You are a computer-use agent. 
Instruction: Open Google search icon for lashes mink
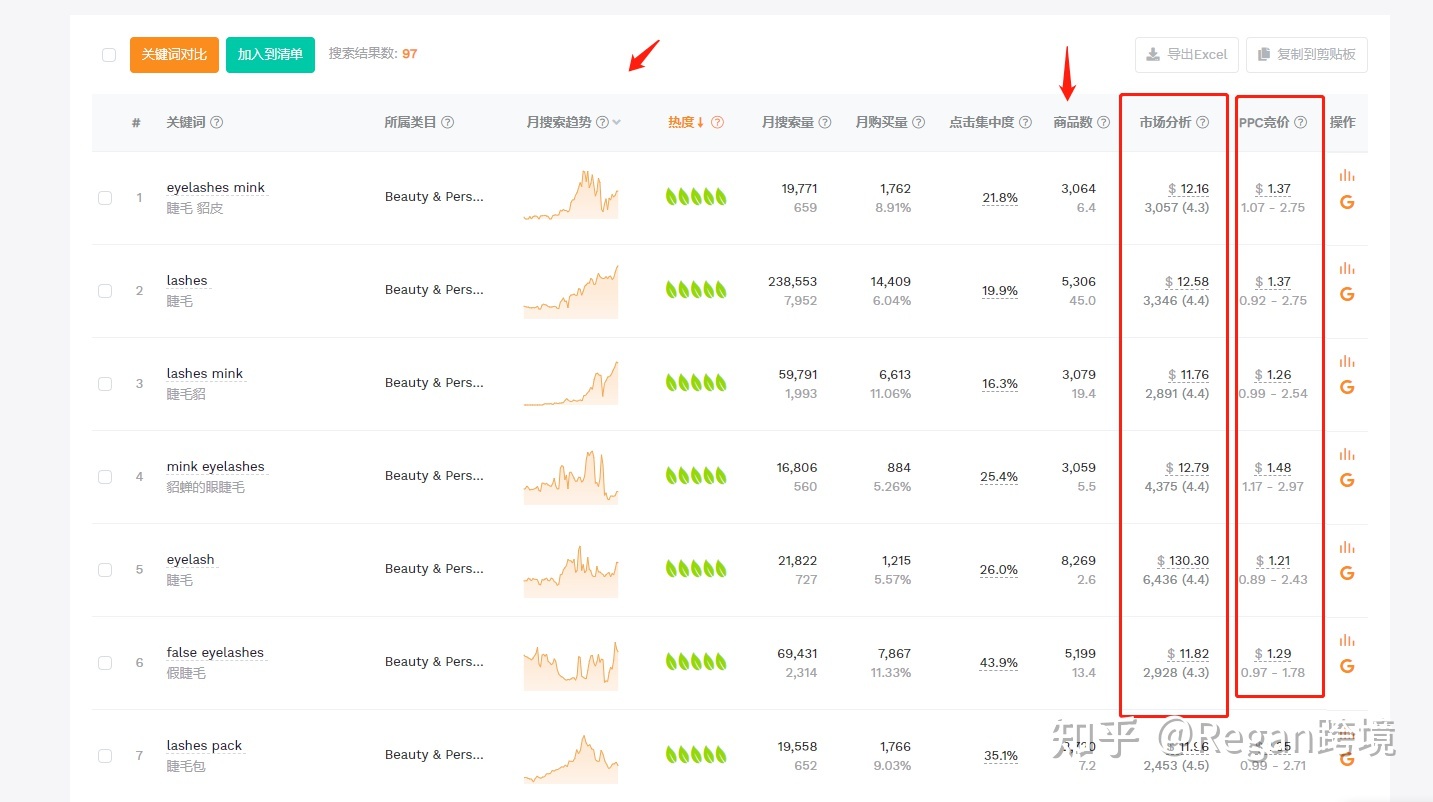1347,387
